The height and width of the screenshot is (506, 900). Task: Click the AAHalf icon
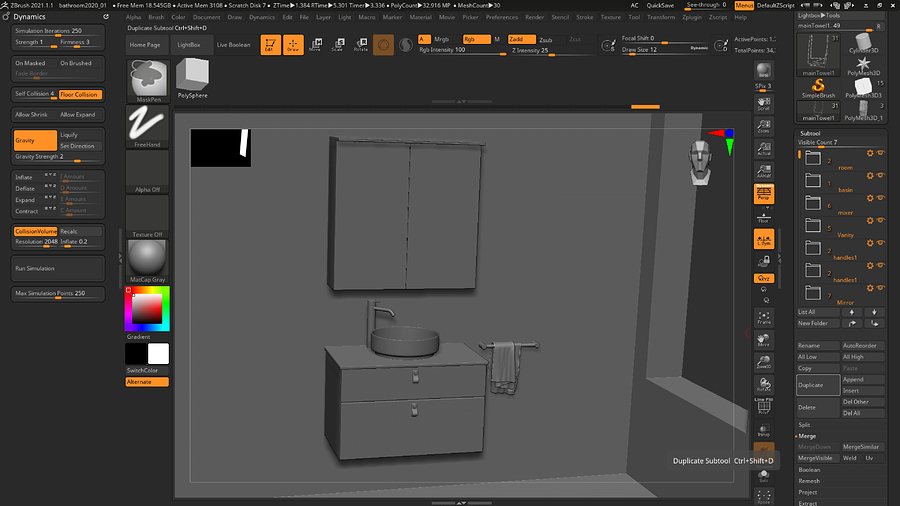(x=764, y=171)
